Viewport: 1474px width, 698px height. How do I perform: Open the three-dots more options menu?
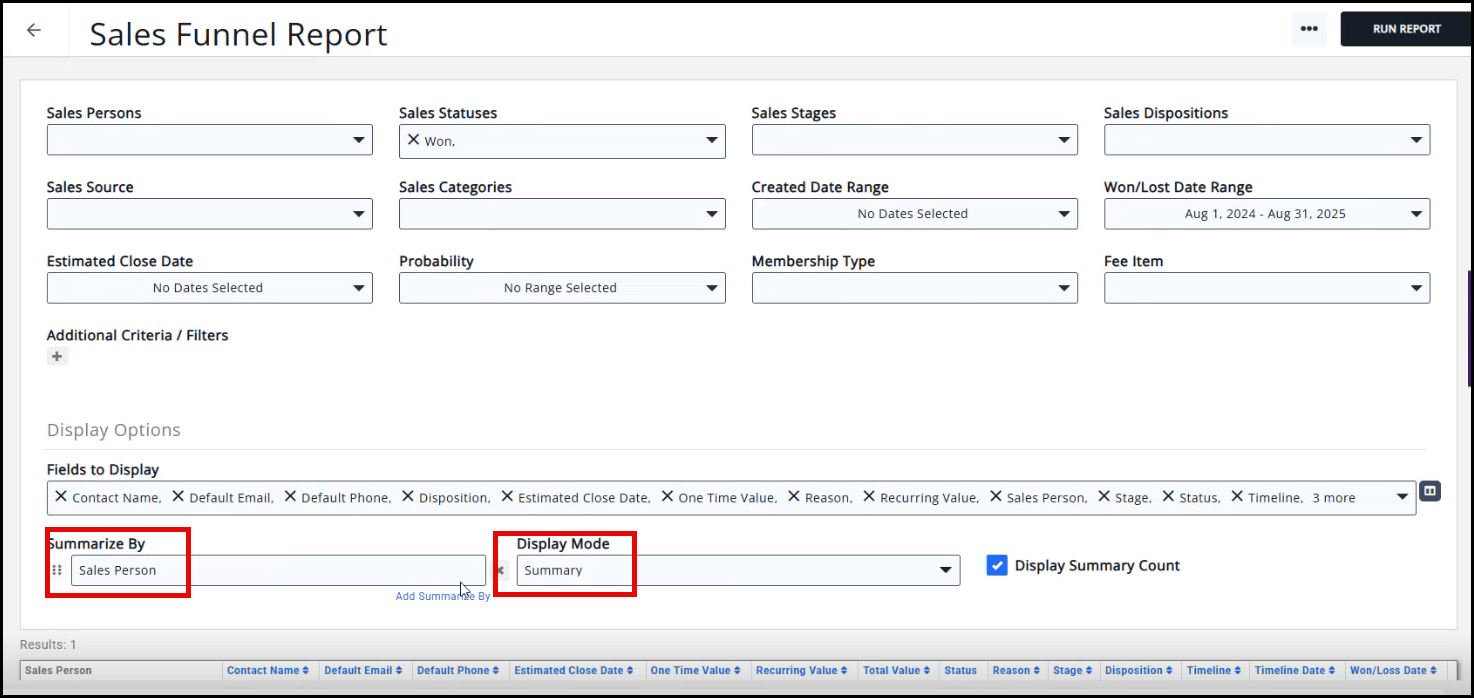(1309, 29)
